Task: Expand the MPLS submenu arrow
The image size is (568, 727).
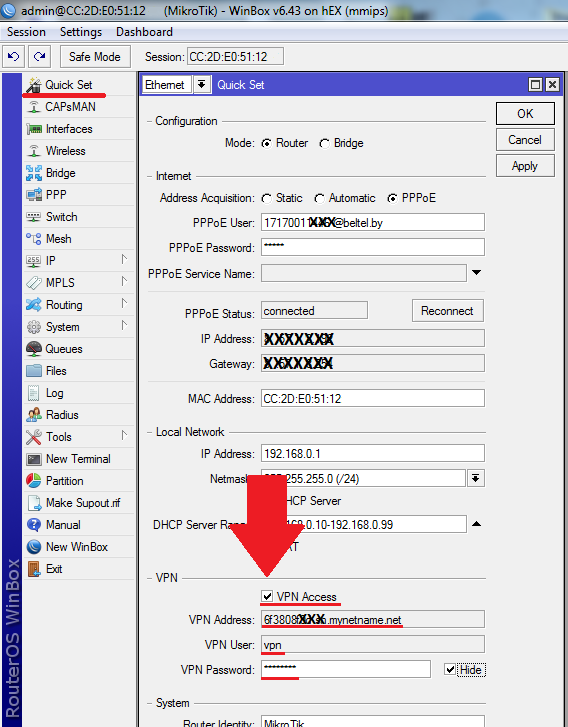Action: point(124,281)
